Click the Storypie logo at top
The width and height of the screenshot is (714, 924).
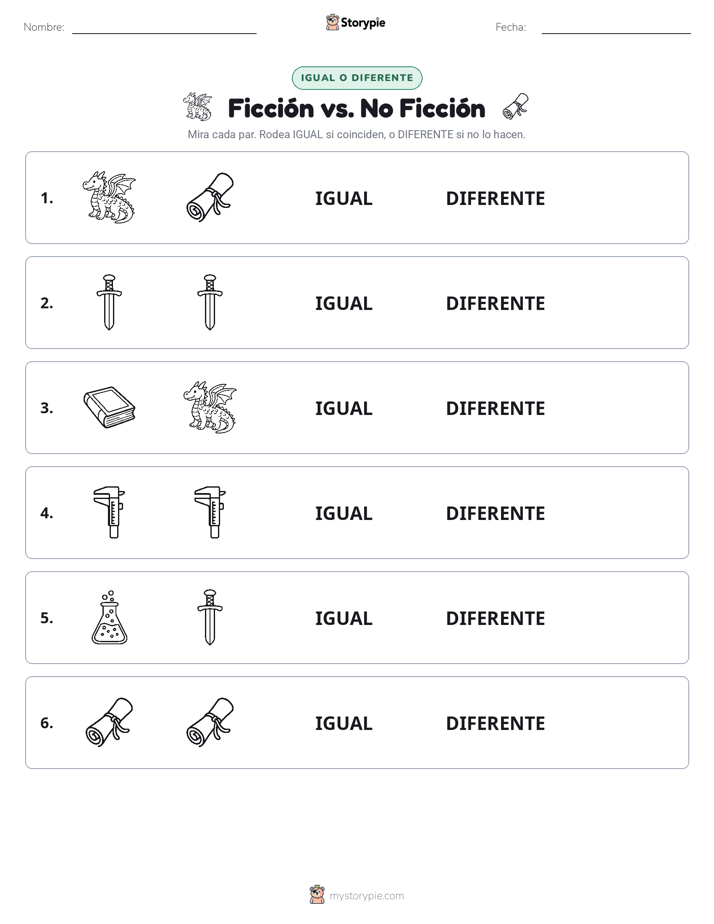pyautogui.click(x=356, y=22)
